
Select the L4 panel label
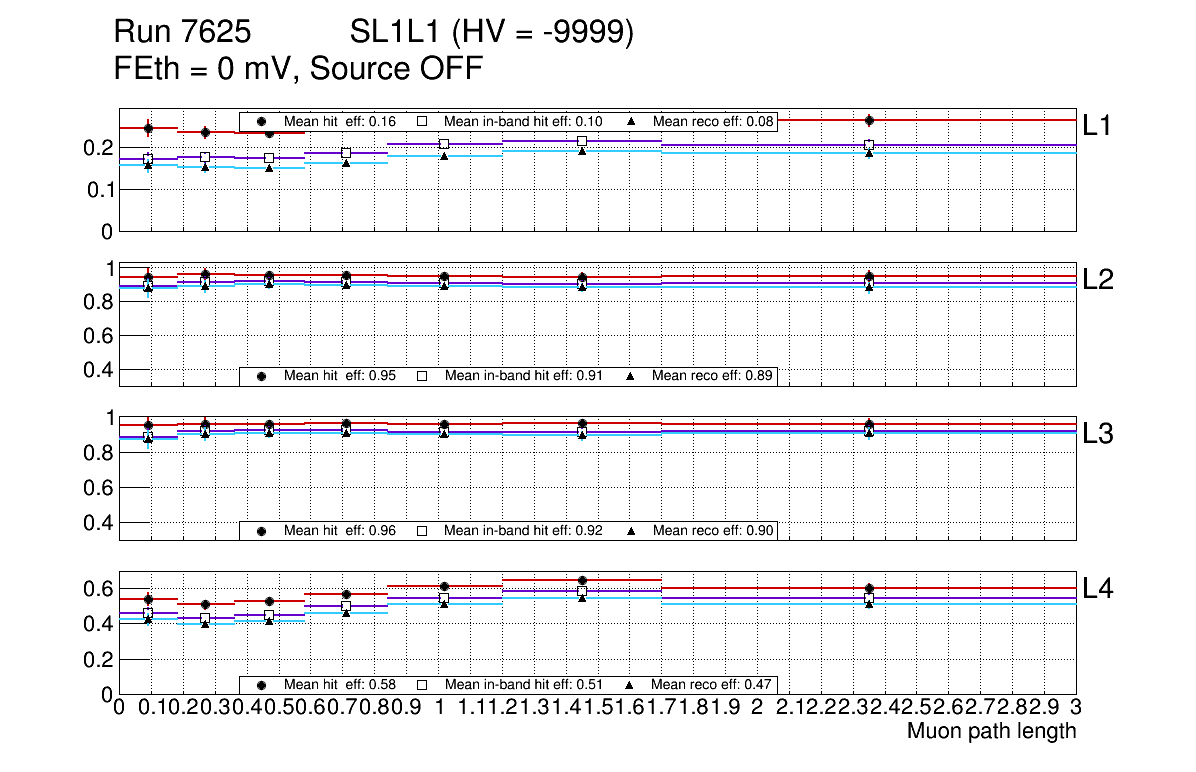tap(1098, 590)
